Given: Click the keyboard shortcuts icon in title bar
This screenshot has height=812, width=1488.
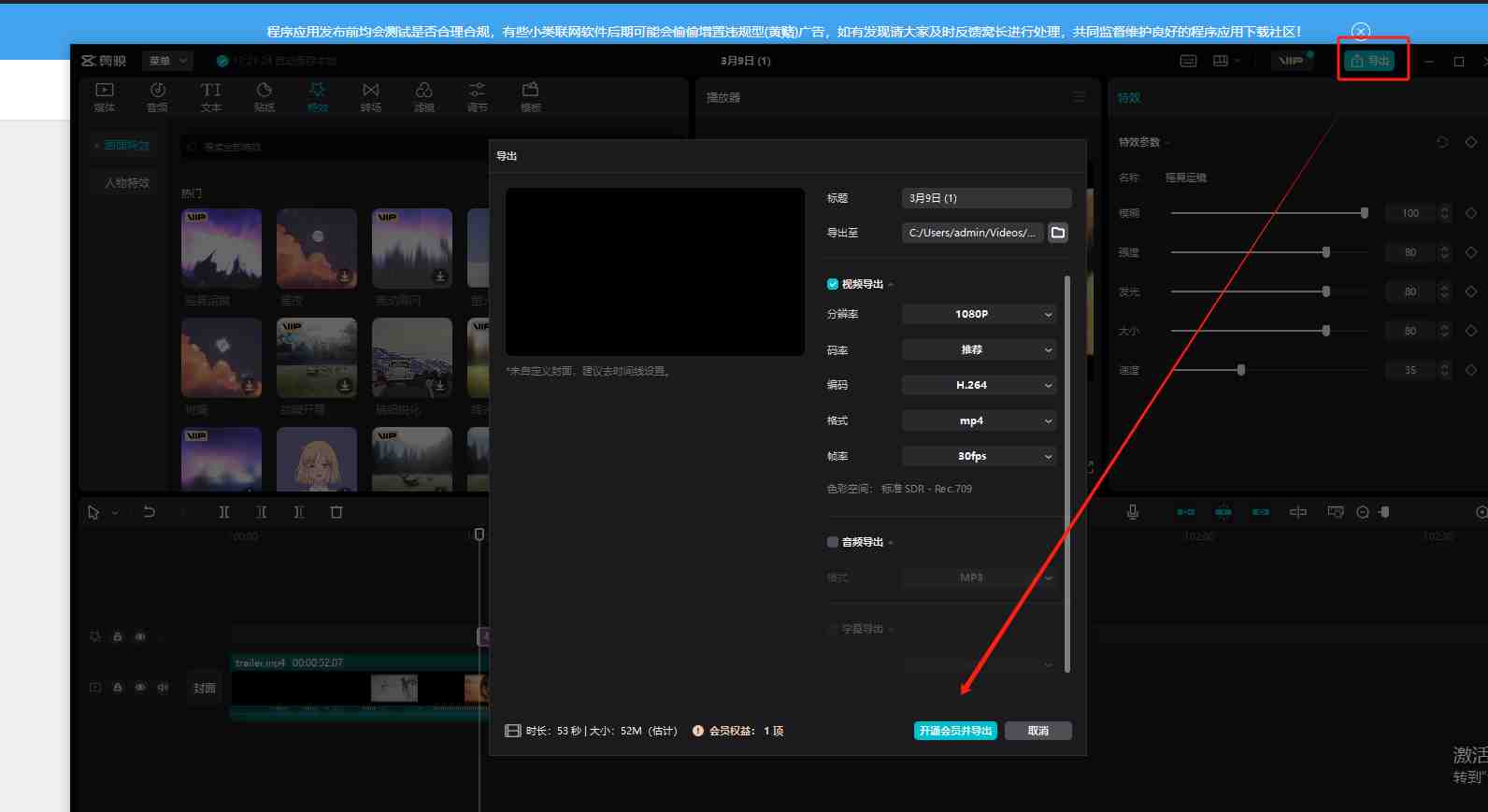Looking at the screenshot, I should pos(1189,61).
